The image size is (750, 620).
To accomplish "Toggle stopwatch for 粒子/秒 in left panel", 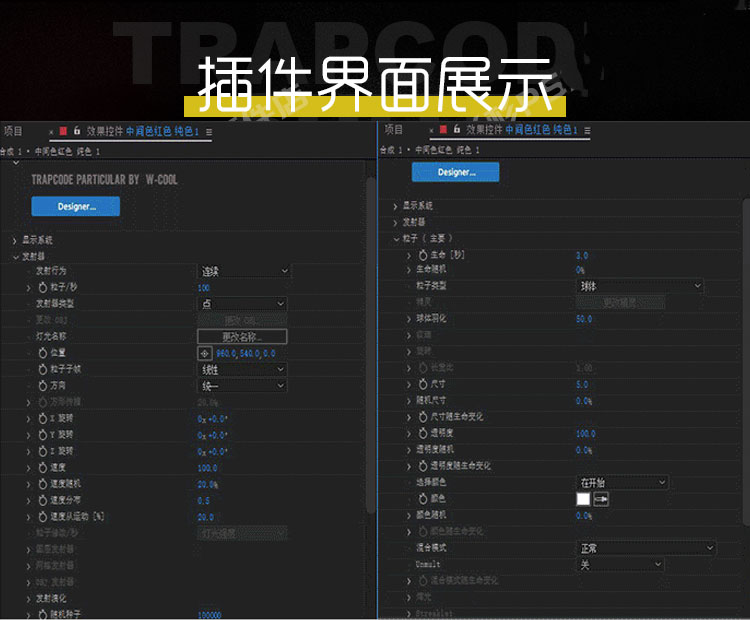I will click(43, 288).
